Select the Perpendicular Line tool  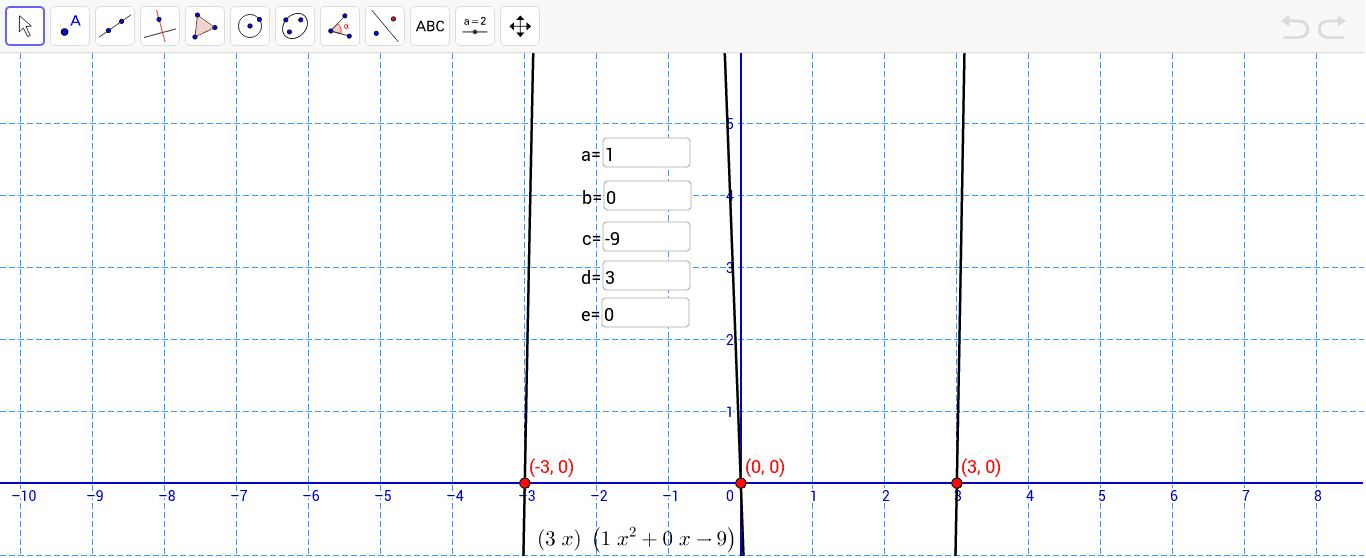tap(160, 26)
